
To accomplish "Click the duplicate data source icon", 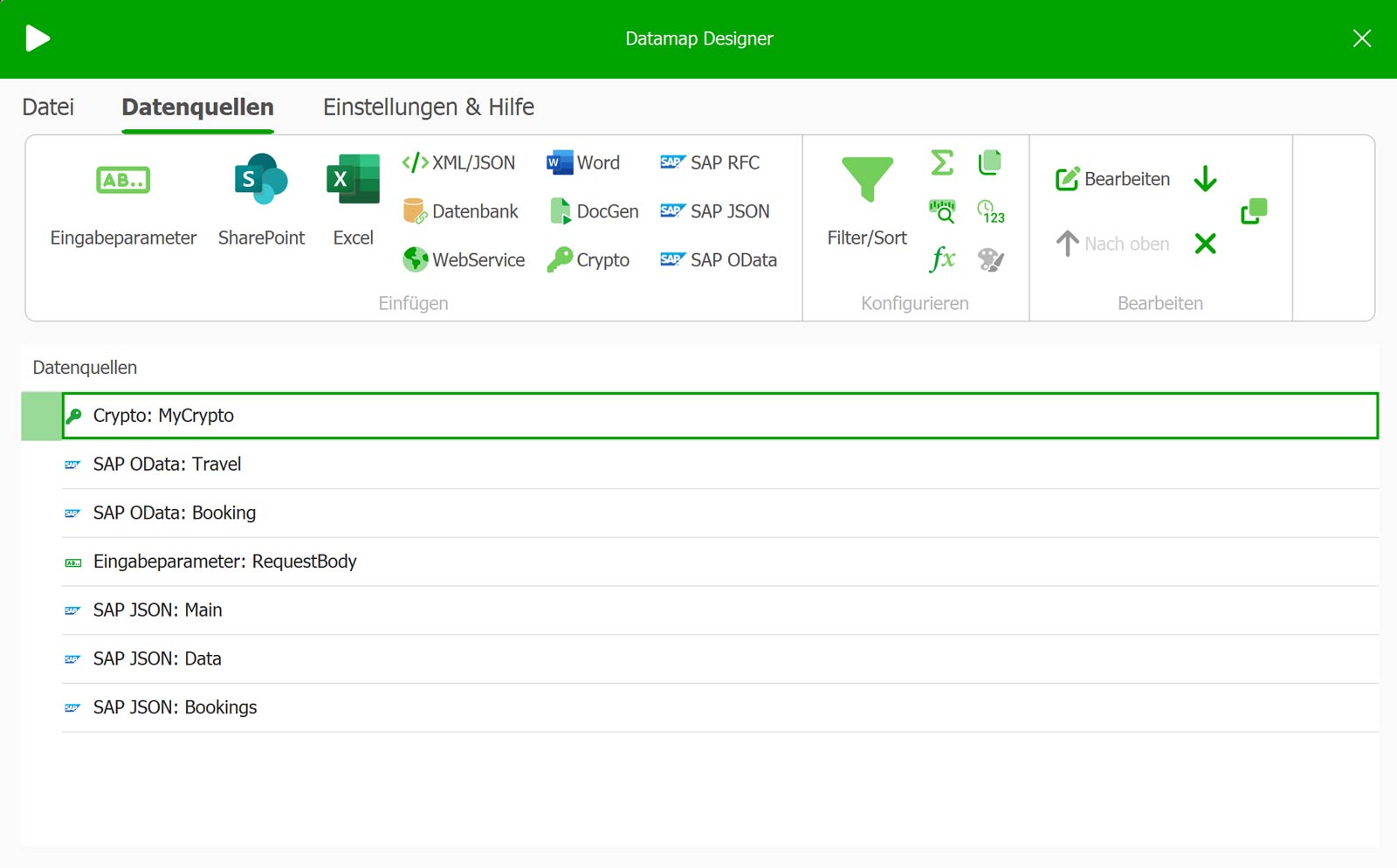I will pyautogui.click(x=1254, y=211).
